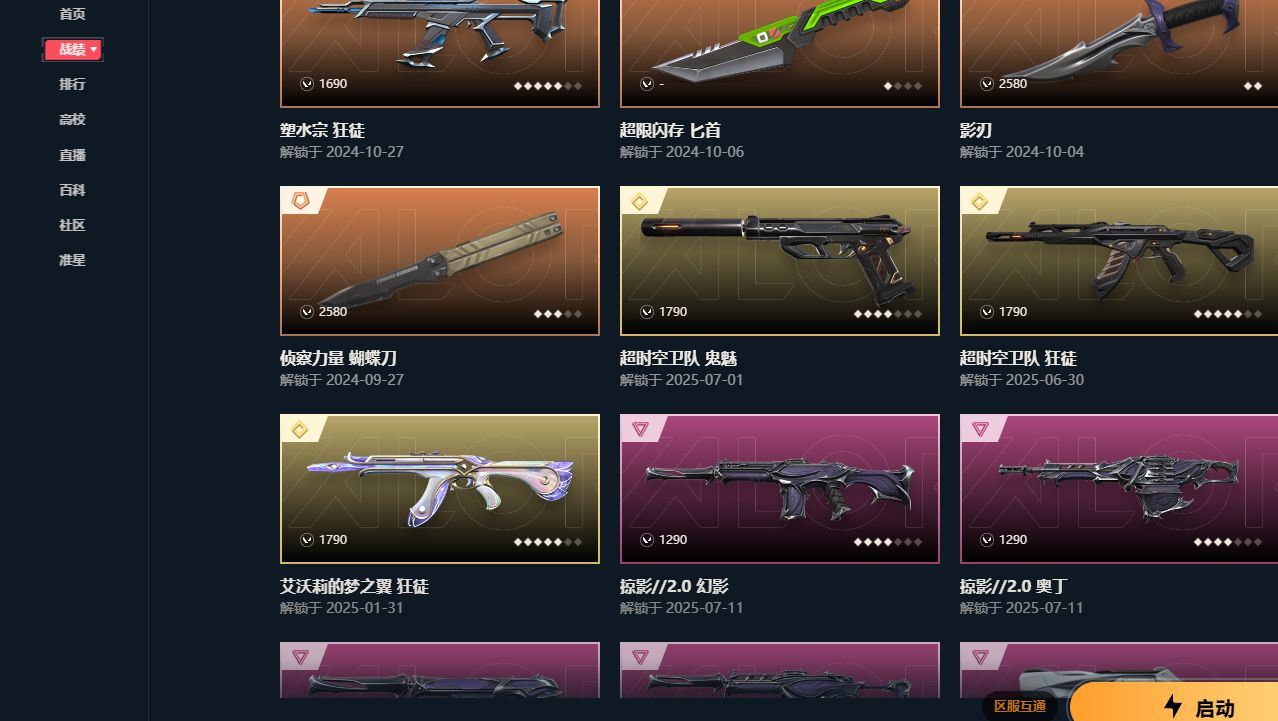Click the VP currency icon beside 1690

point(307,84)
